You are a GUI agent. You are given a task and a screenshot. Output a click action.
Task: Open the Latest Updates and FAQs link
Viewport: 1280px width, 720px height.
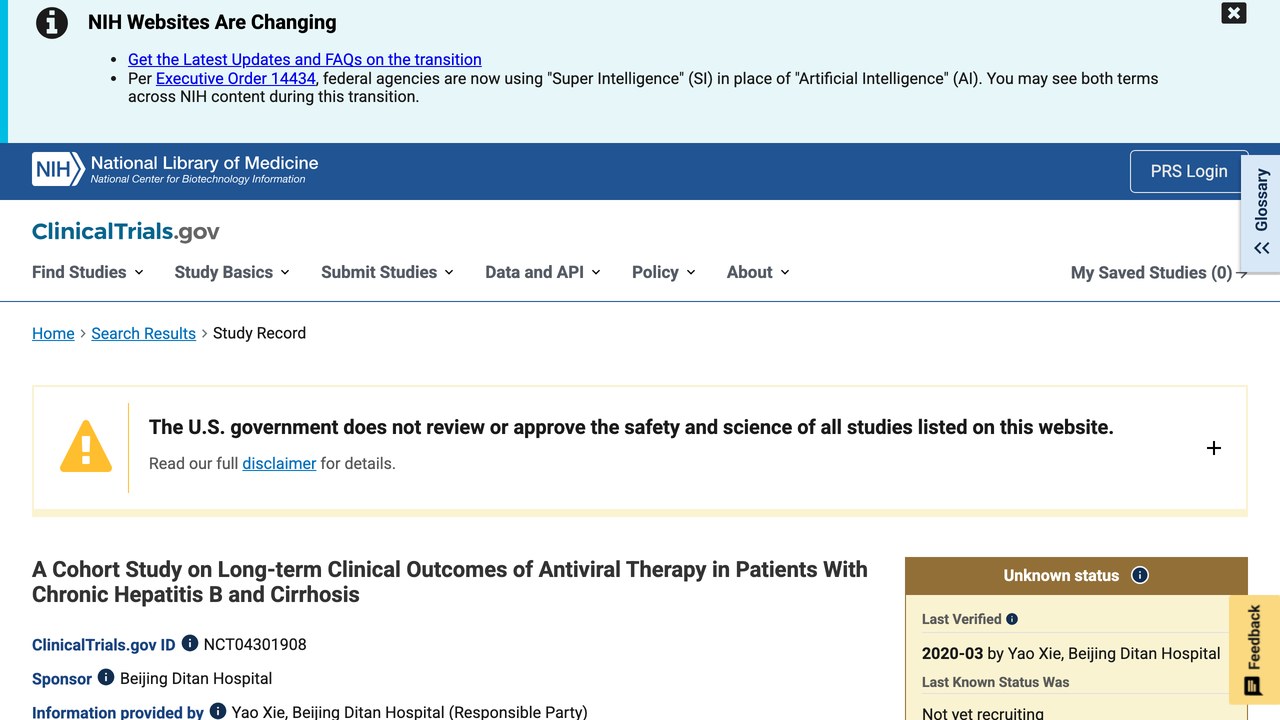click(x=305, y=60)
